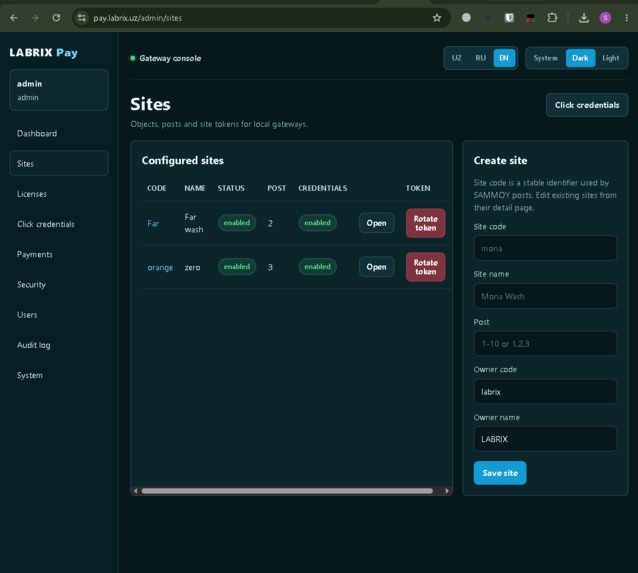Open the orange site code link
638x573 pixels.
pyautogui.click(x=160, y=267)
